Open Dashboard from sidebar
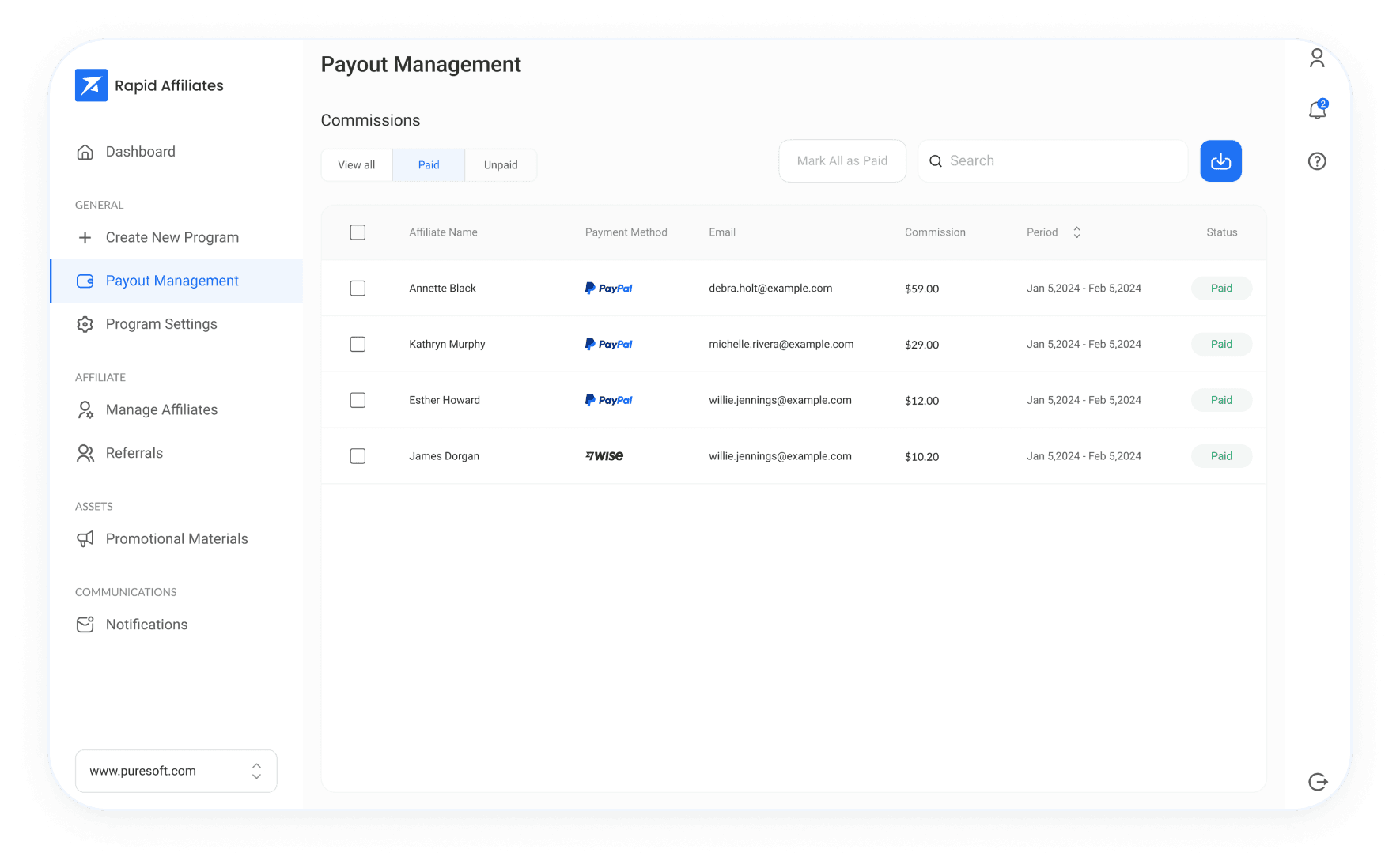Image resolution: width=1400 pixels, height=868 pixels. [x=141, y=152]
